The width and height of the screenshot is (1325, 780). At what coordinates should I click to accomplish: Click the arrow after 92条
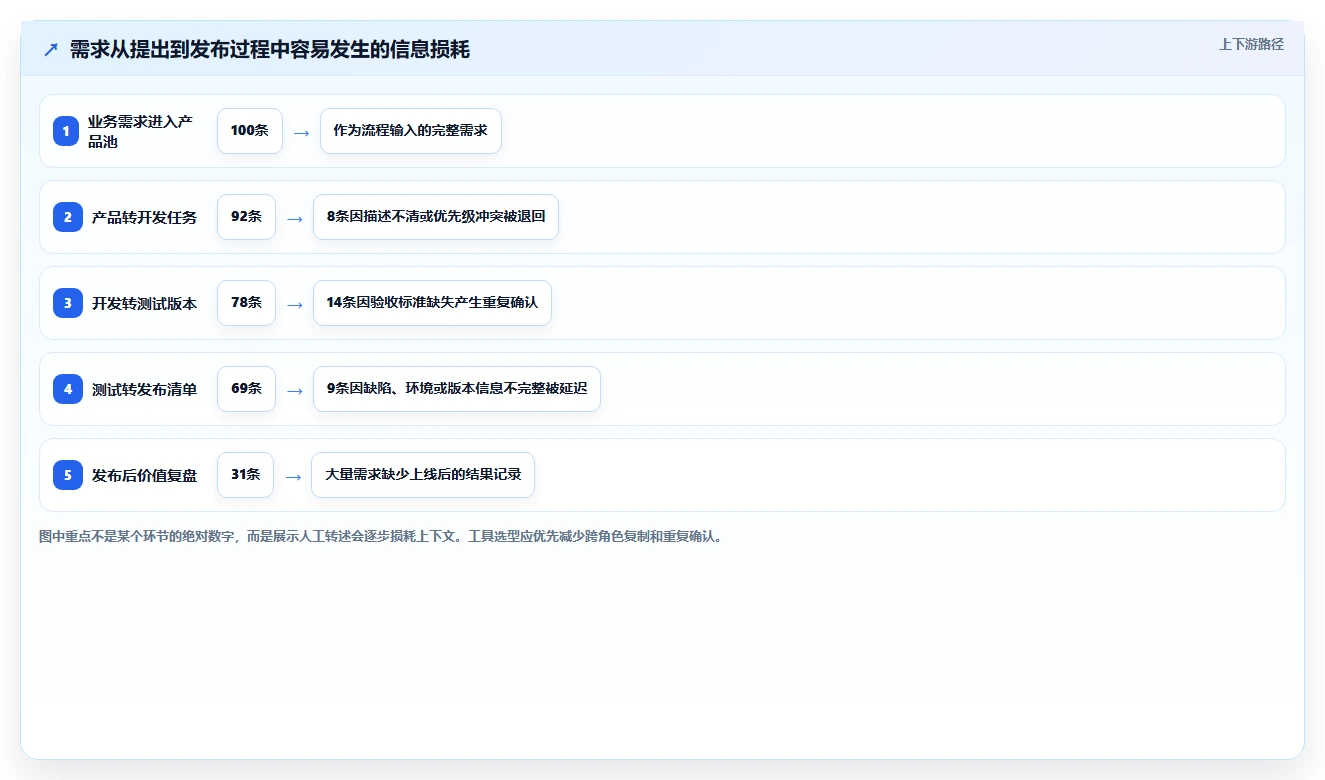tap(294, 218)
